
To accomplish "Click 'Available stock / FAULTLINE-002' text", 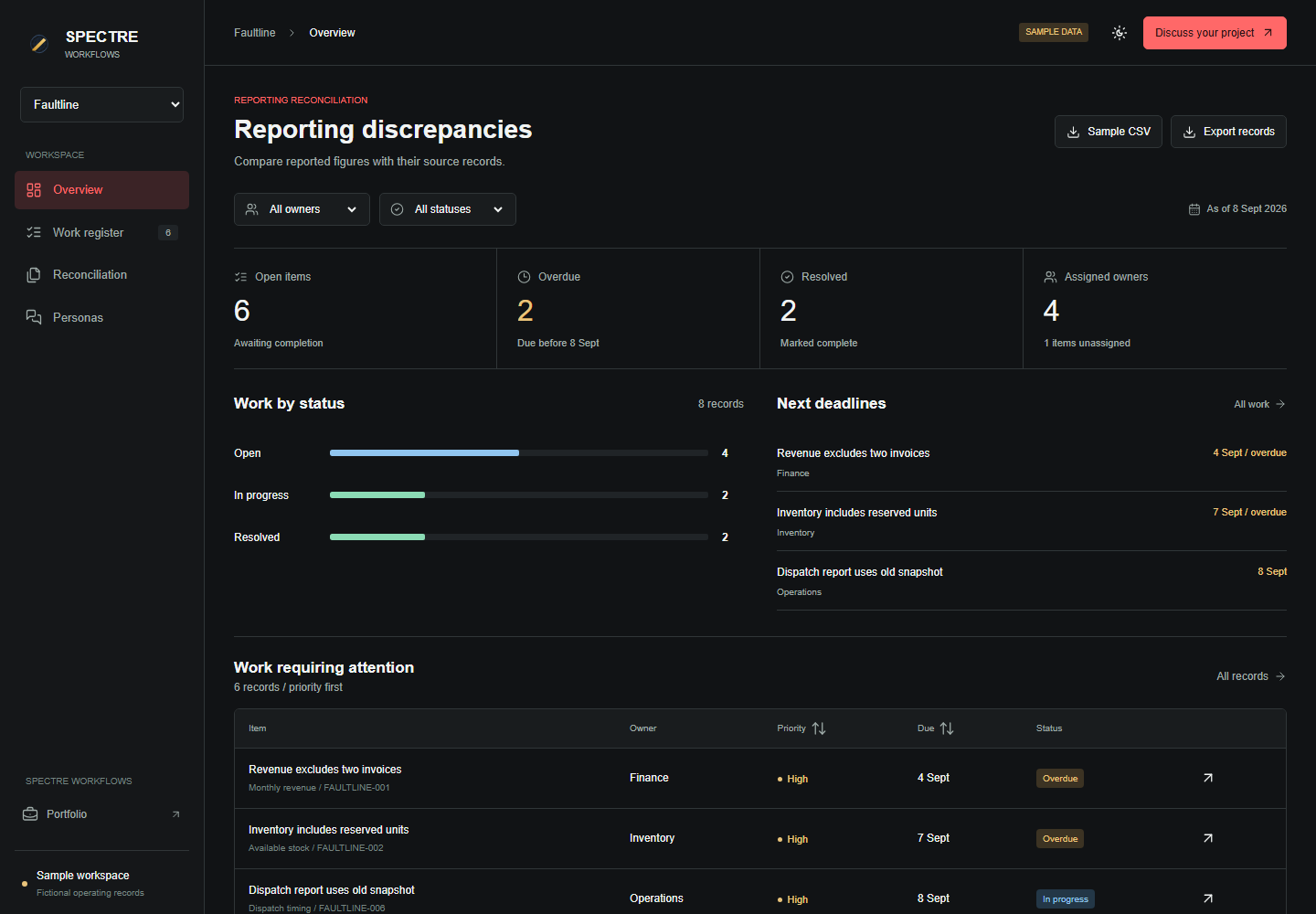I will pos(315,848).
